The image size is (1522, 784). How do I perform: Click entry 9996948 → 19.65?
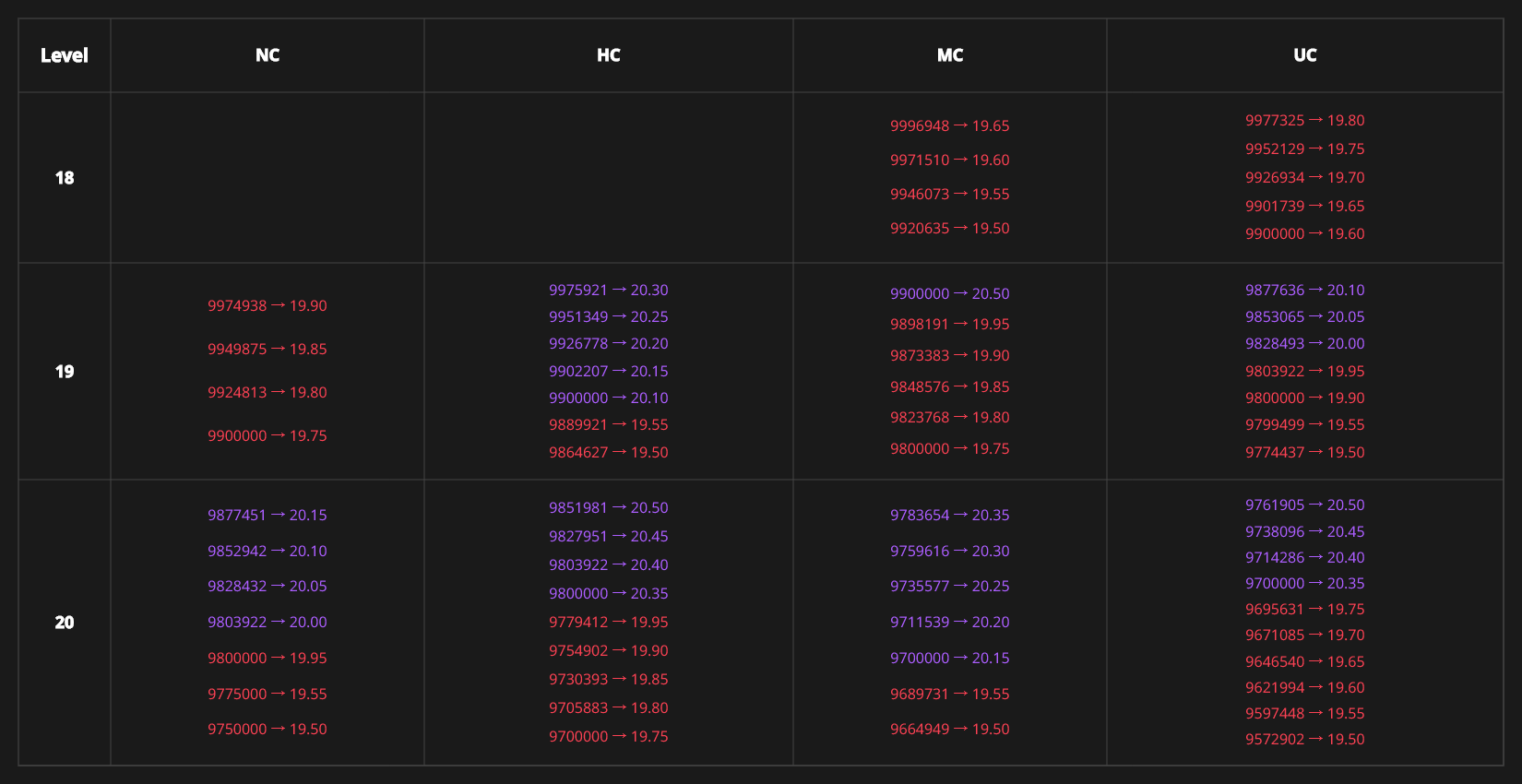click(x=949, y=125)
